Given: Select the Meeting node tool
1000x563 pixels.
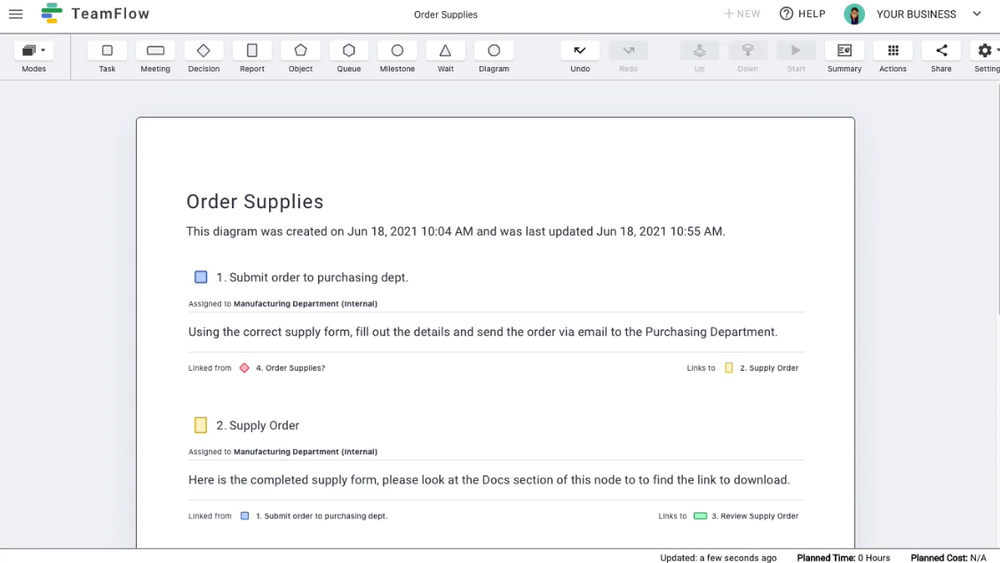Looking at the screenshot, I should [x=155, y=51].
